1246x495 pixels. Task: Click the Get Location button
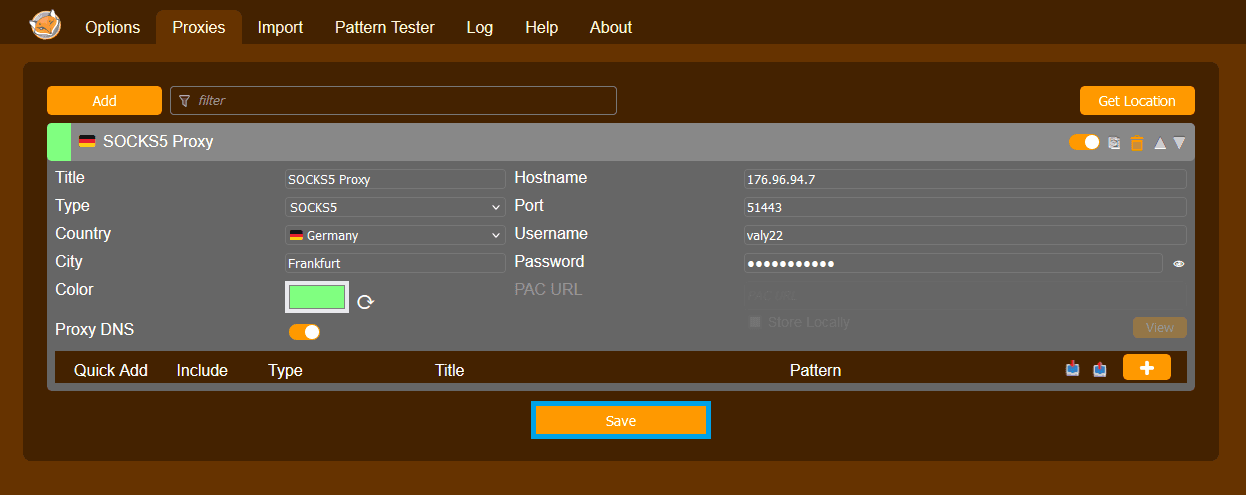[1137, 101]
